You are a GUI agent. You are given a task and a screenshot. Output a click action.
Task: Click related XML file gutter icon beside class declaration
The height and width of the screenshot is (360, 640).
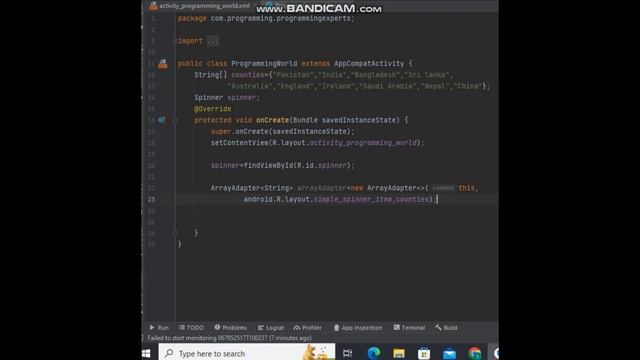tap(163, 63)
